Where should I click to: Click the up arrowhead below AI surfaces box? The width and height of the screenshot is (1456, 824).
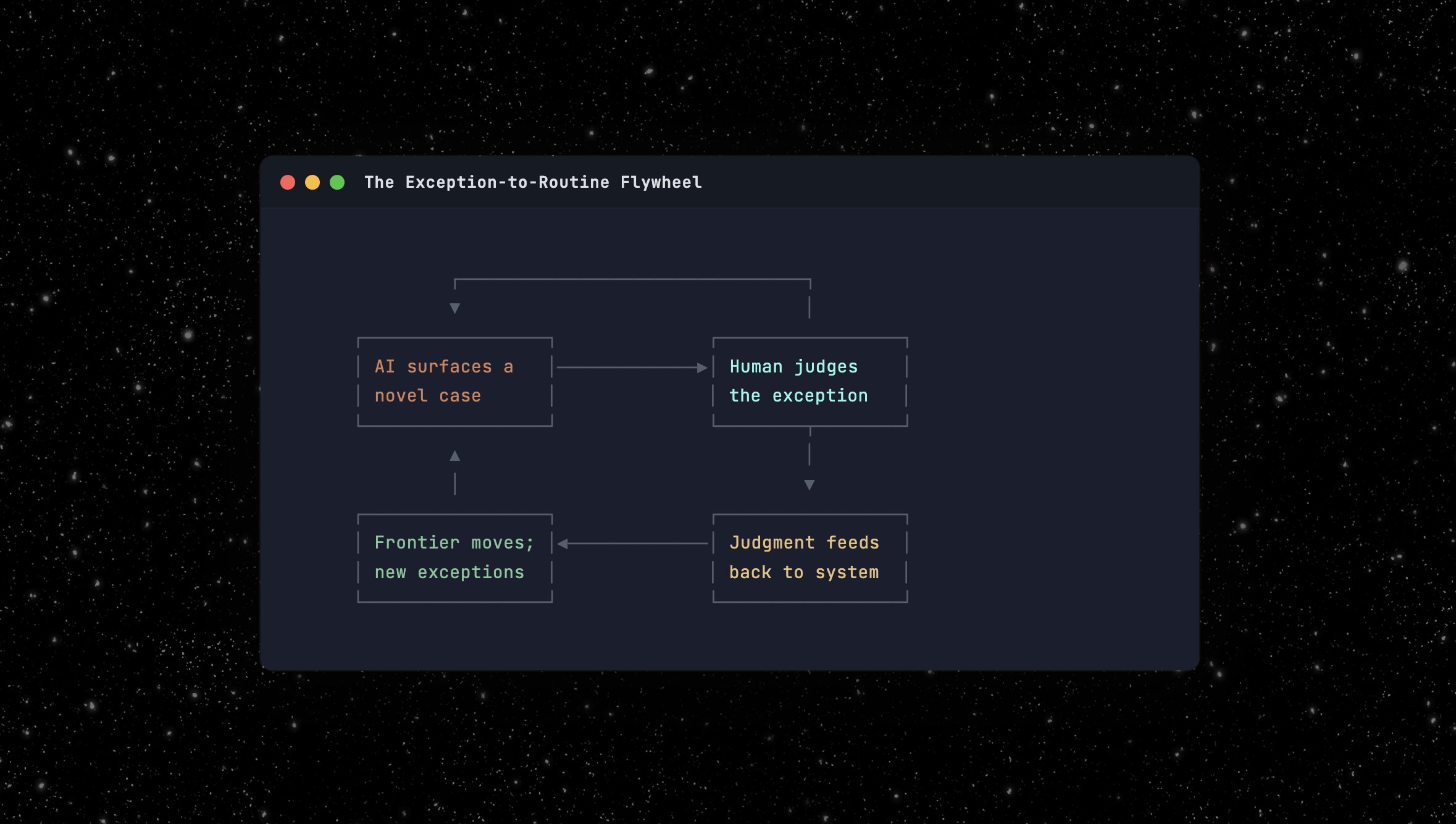tap(454, 456)
